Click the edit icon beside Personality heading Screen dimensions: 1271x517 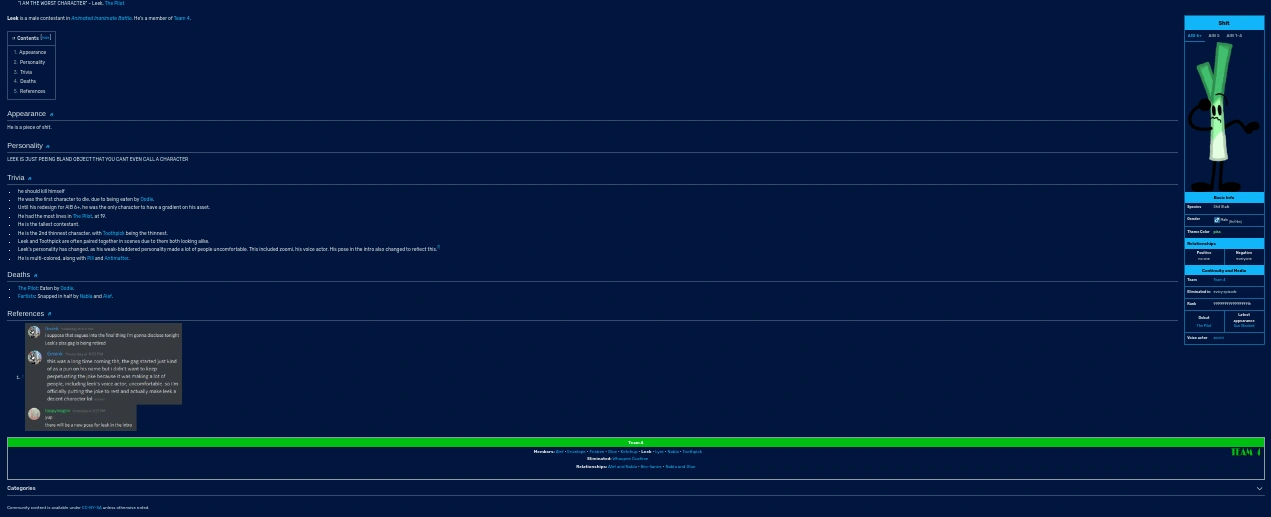click(47, 146)
